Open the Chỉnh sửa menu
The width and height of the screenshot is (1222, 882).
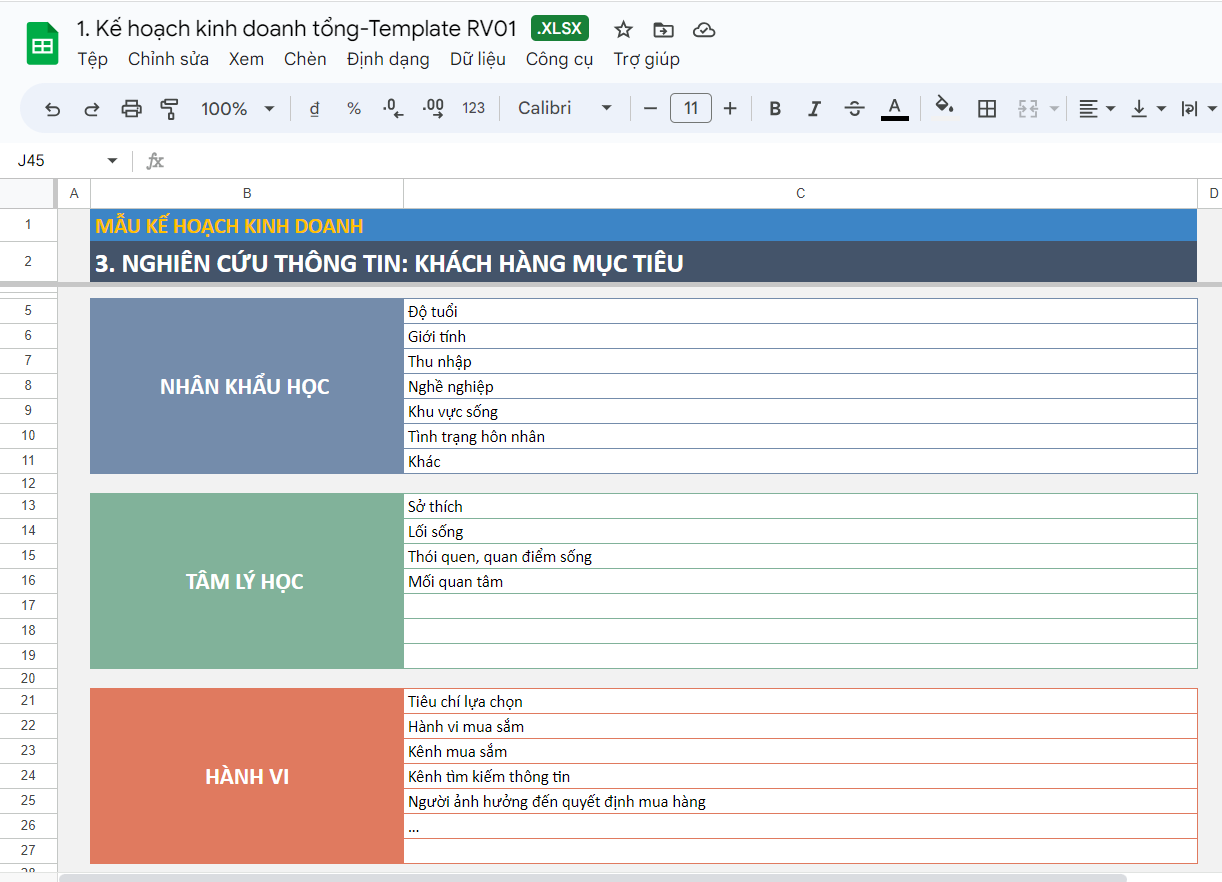click(168, 59)
